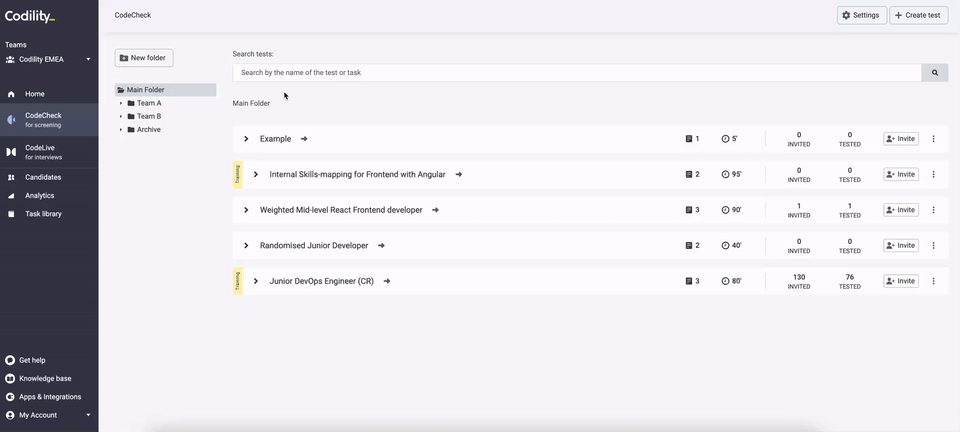This screenshot has height=432, width=960.
Task: Click arrow icon next to Example test
Action: 304,139
